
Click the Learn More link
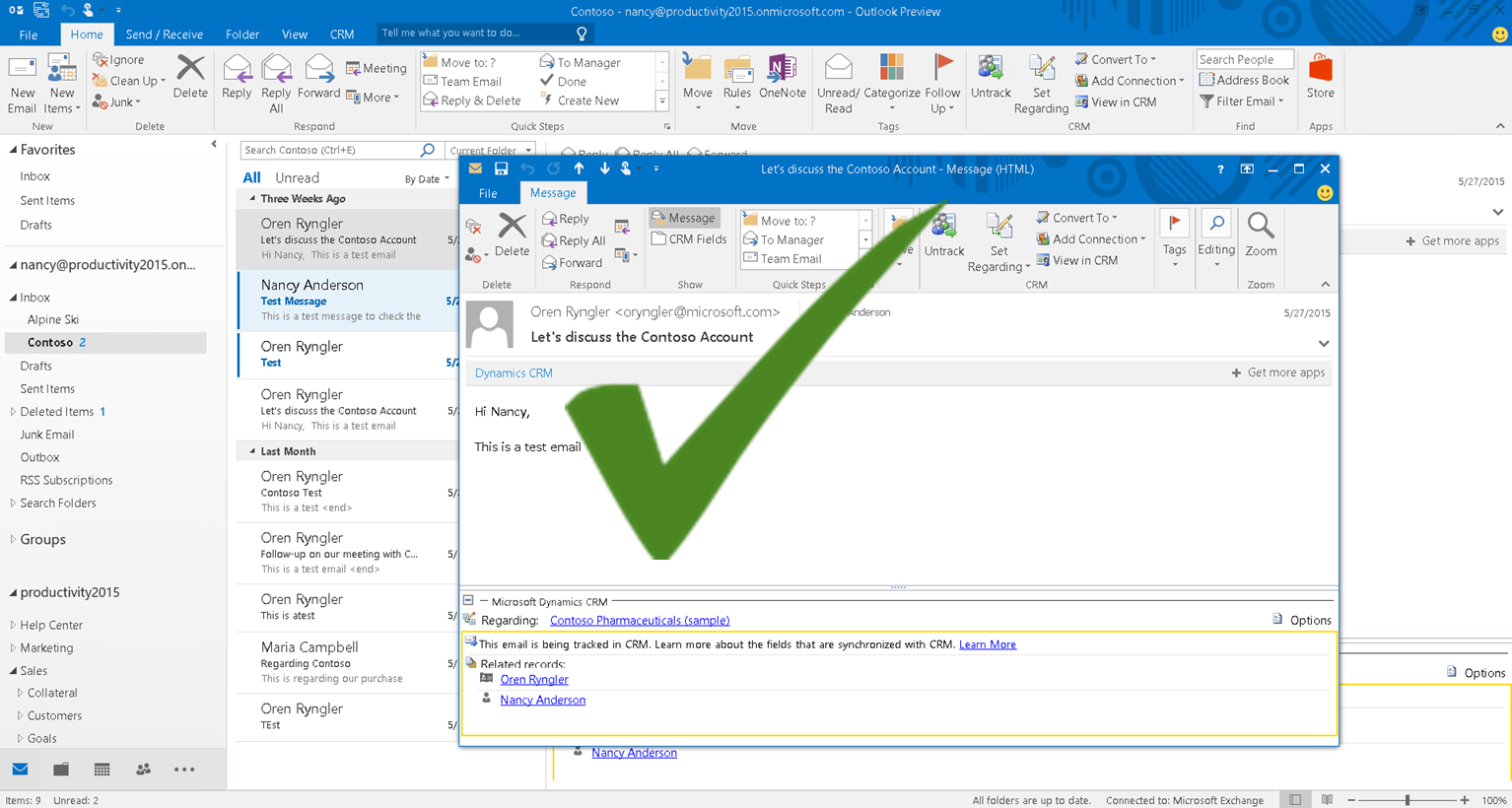[x=987, y=644]
